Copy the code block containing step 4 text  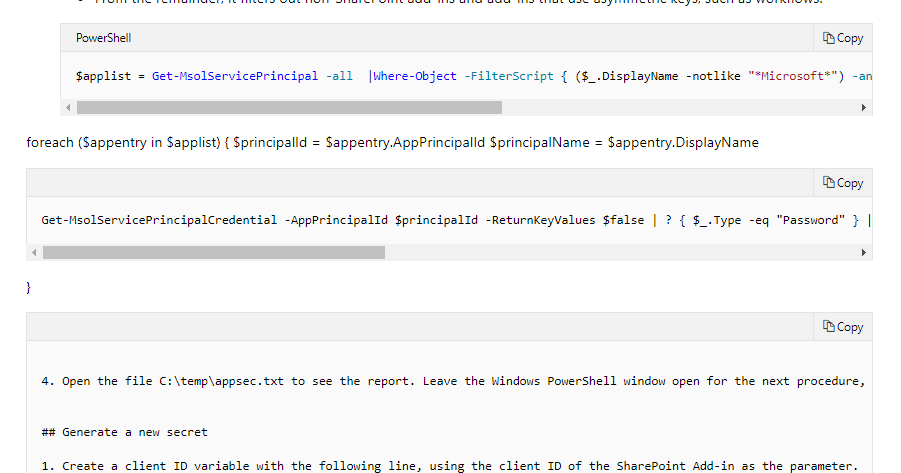pos(843,326)
